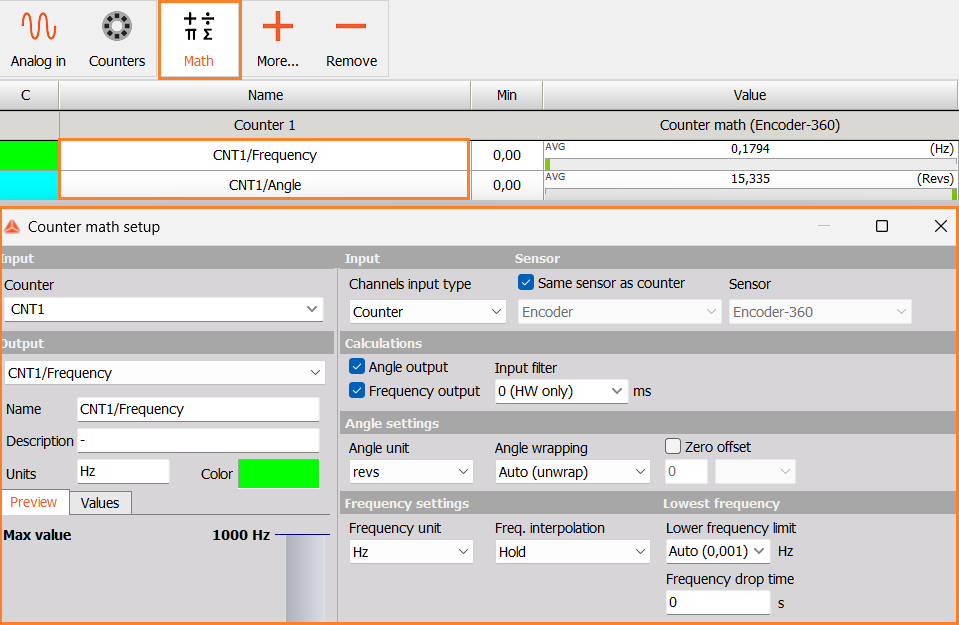This screenshot has height=625, width=959.
Task: Open Angle wrapping Auto (unwrap) dropdown
Action: click(572, 472)
